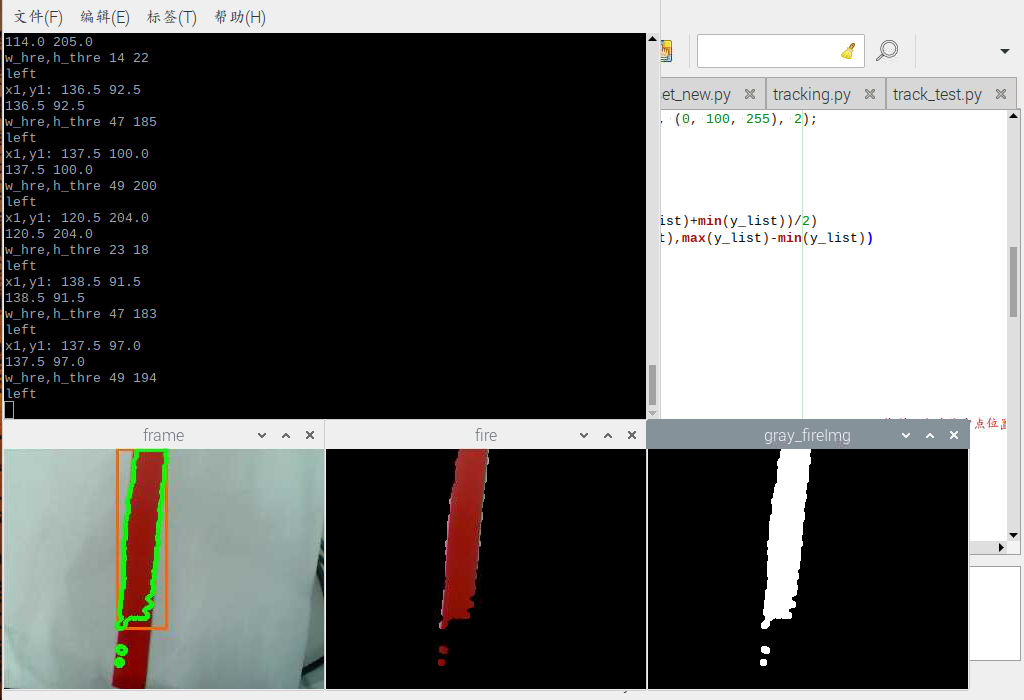Click the editor horizontal scrollbar right arrow
1024x700 pixels.
[1001, 547]
